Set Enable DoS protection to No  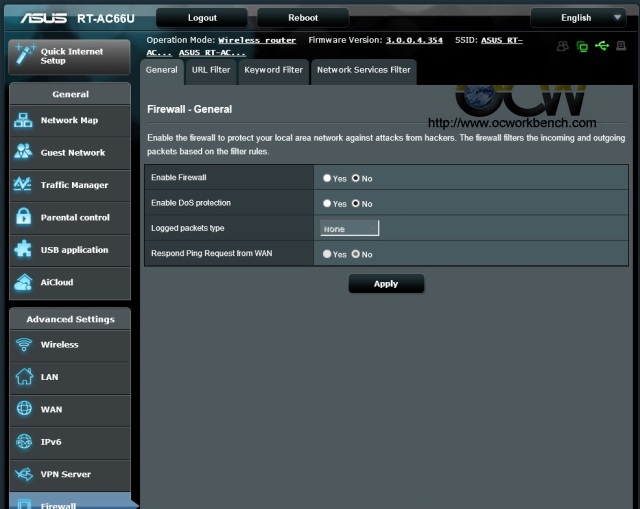click(356, 203)
